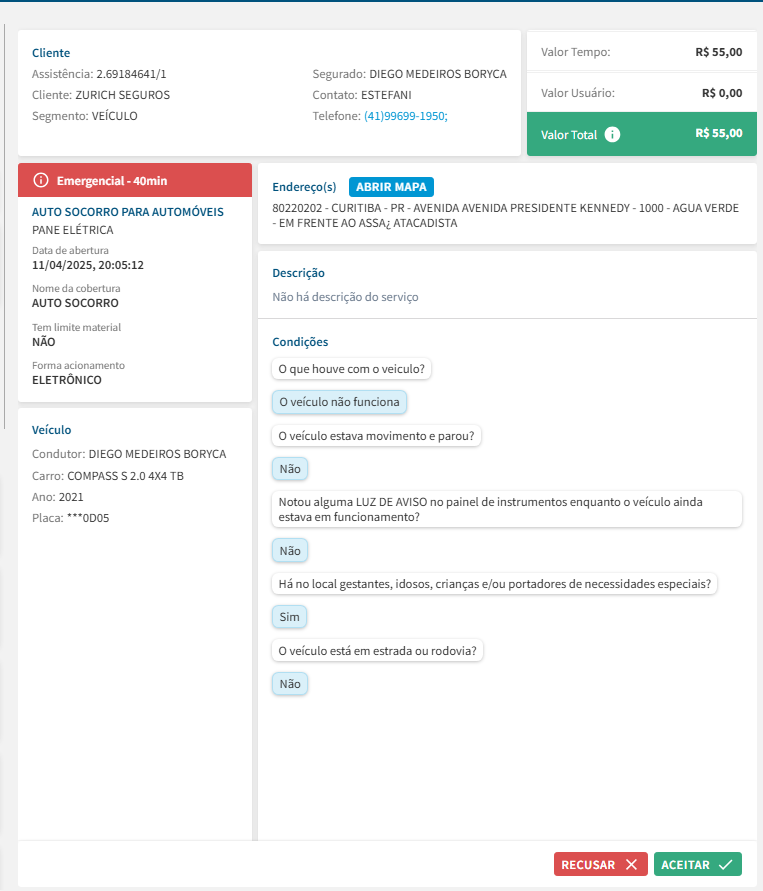The width and height of the screenshot is (763, 891).
Task: Refuse the service with RECUSAR button
Action: coord(599,865)
